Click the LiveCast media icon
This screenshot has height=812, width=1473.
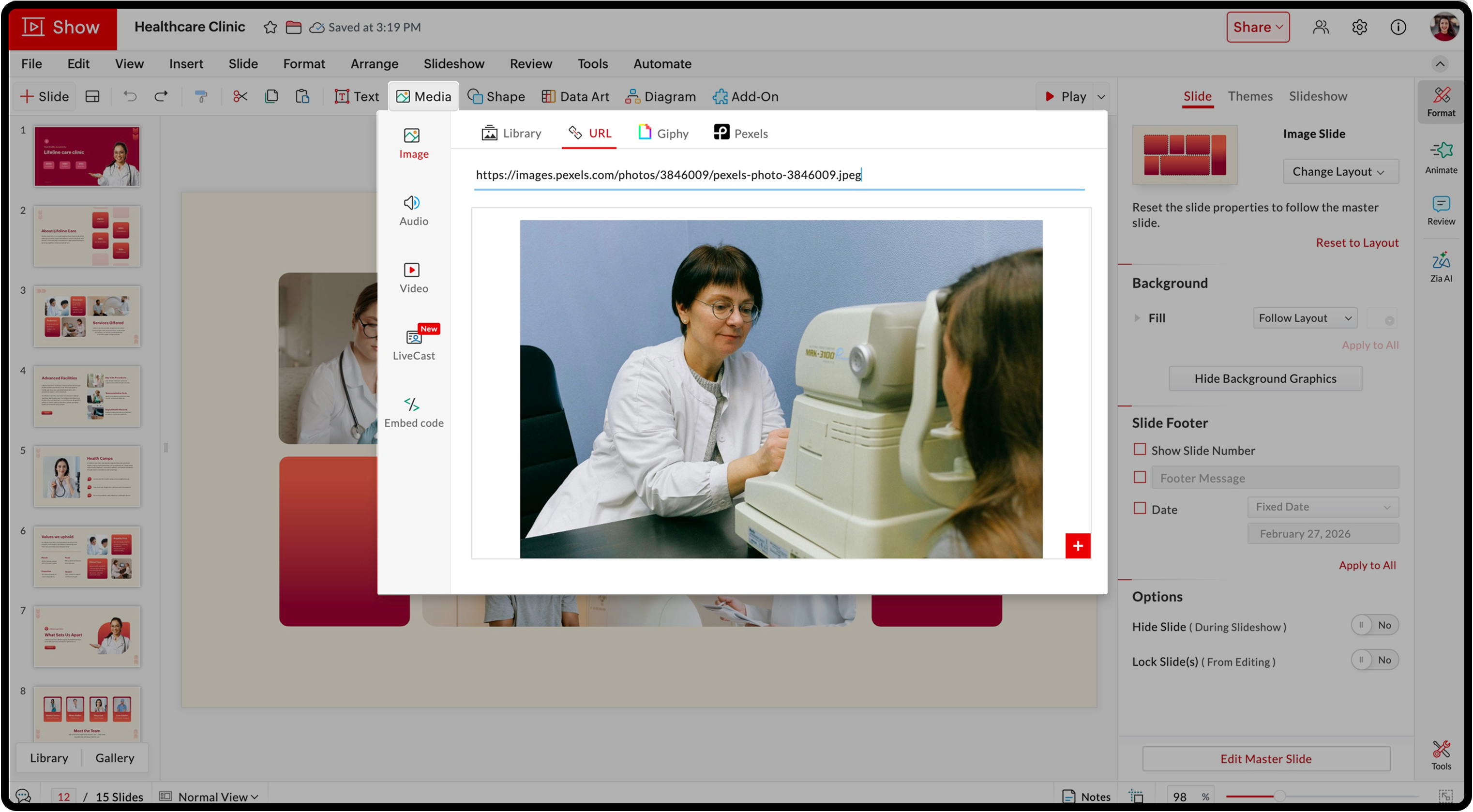tap(413, 338)
